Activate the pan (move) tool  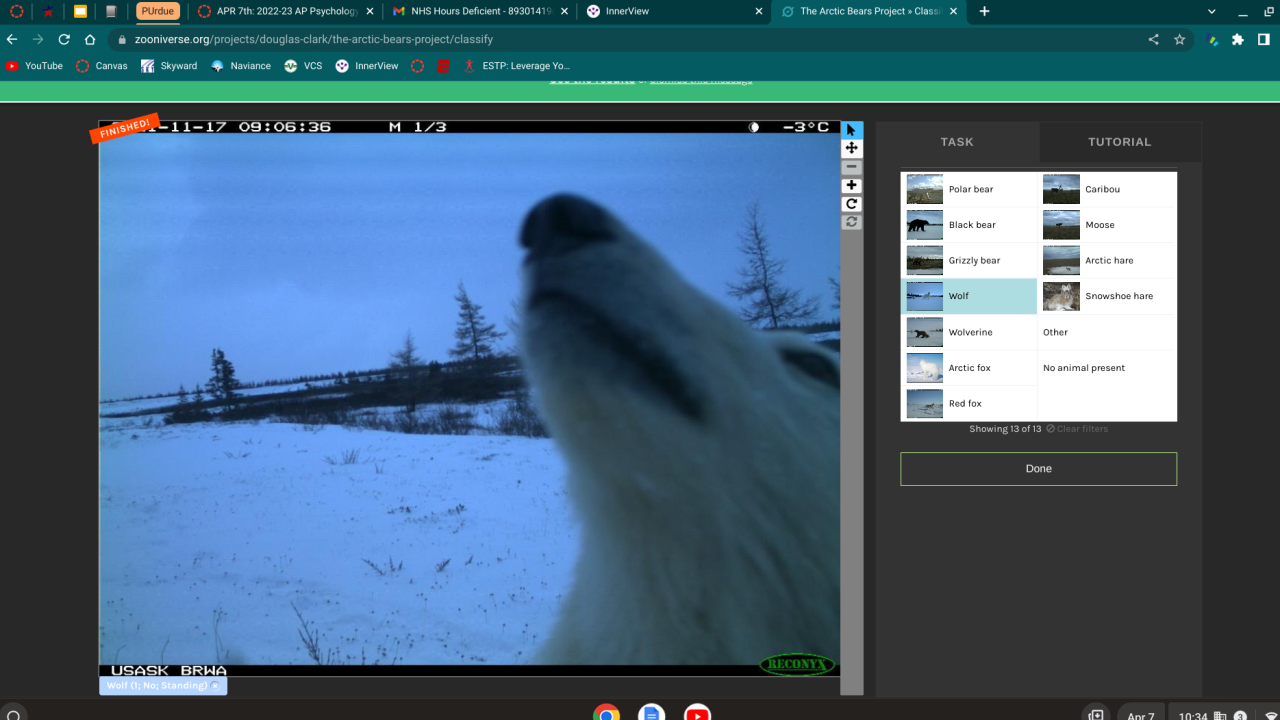(852, 148)
